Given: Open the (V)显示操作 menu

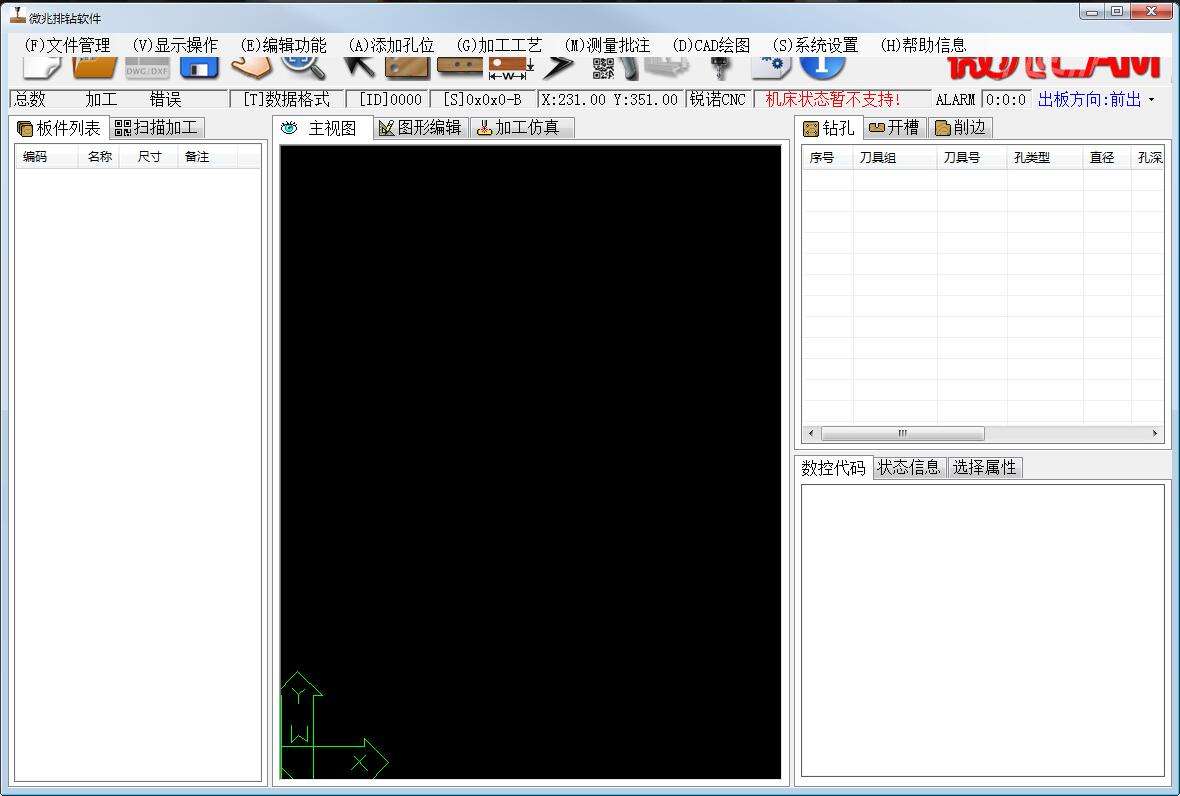Looking at the screenshot, I should (x=175, y=45).
